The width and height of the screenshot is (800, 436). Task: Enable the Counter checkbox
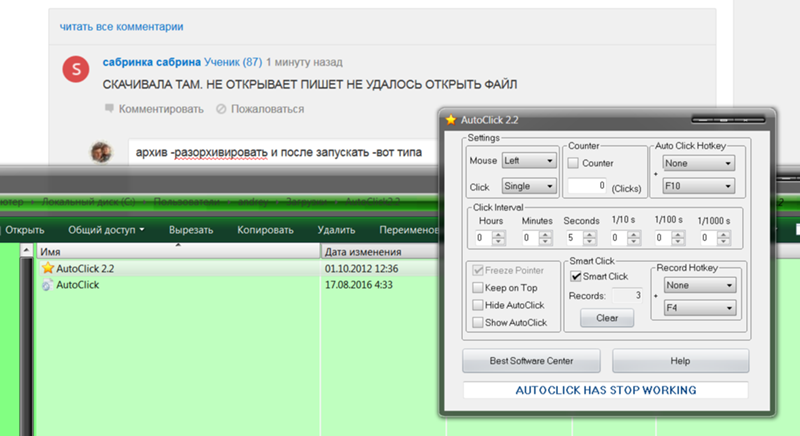pyautogui.click(x=573, y=163)
